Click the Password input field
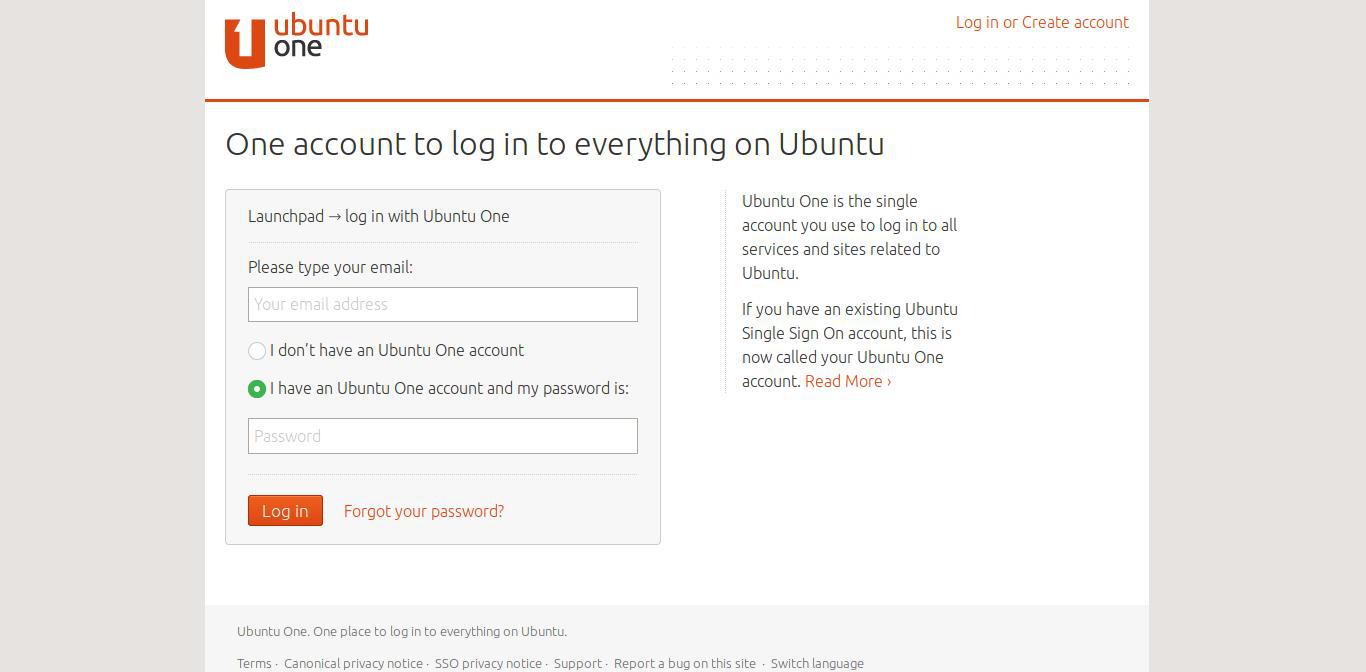The height and width of the screenshot is (672, 1366). (x=442, y=436)
